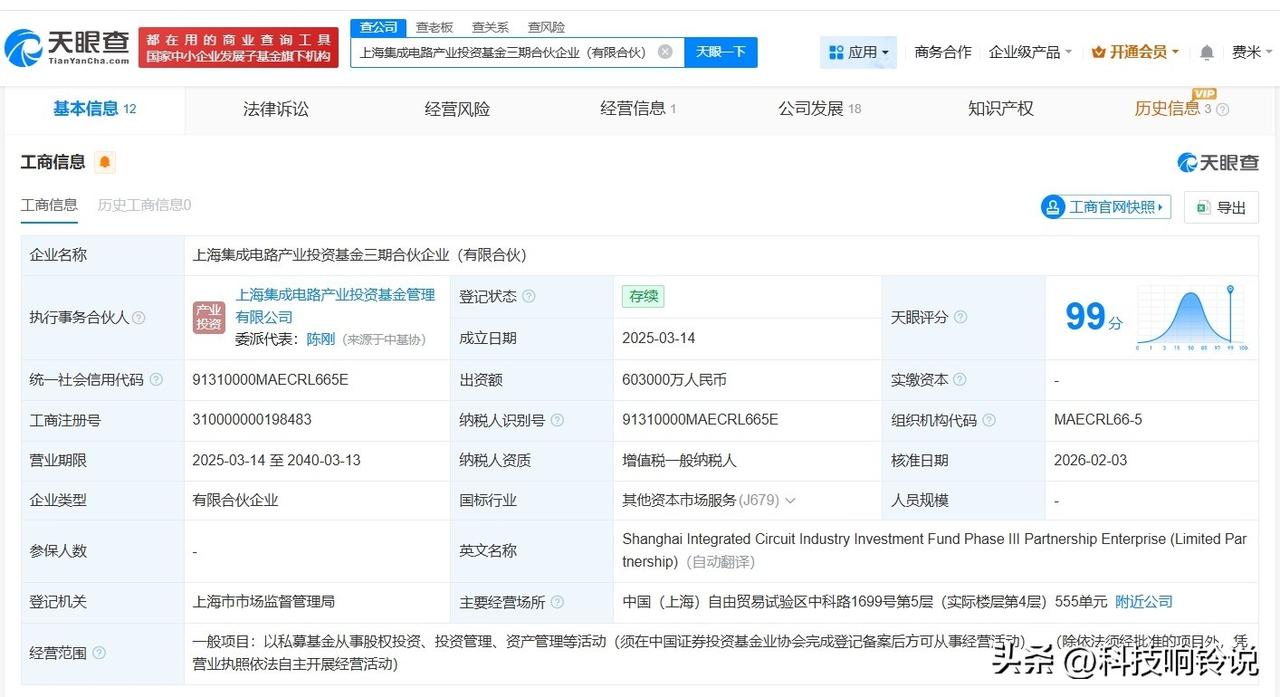Select the 历史工商信息 sub-tab
1280x697 pixels.
click(x=144, y=205)
